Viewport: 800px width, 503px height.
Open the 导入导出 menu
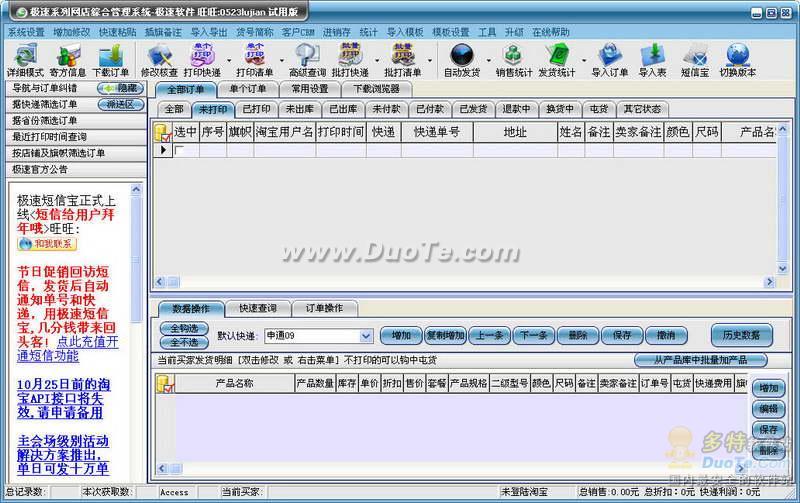click(209, 32)
